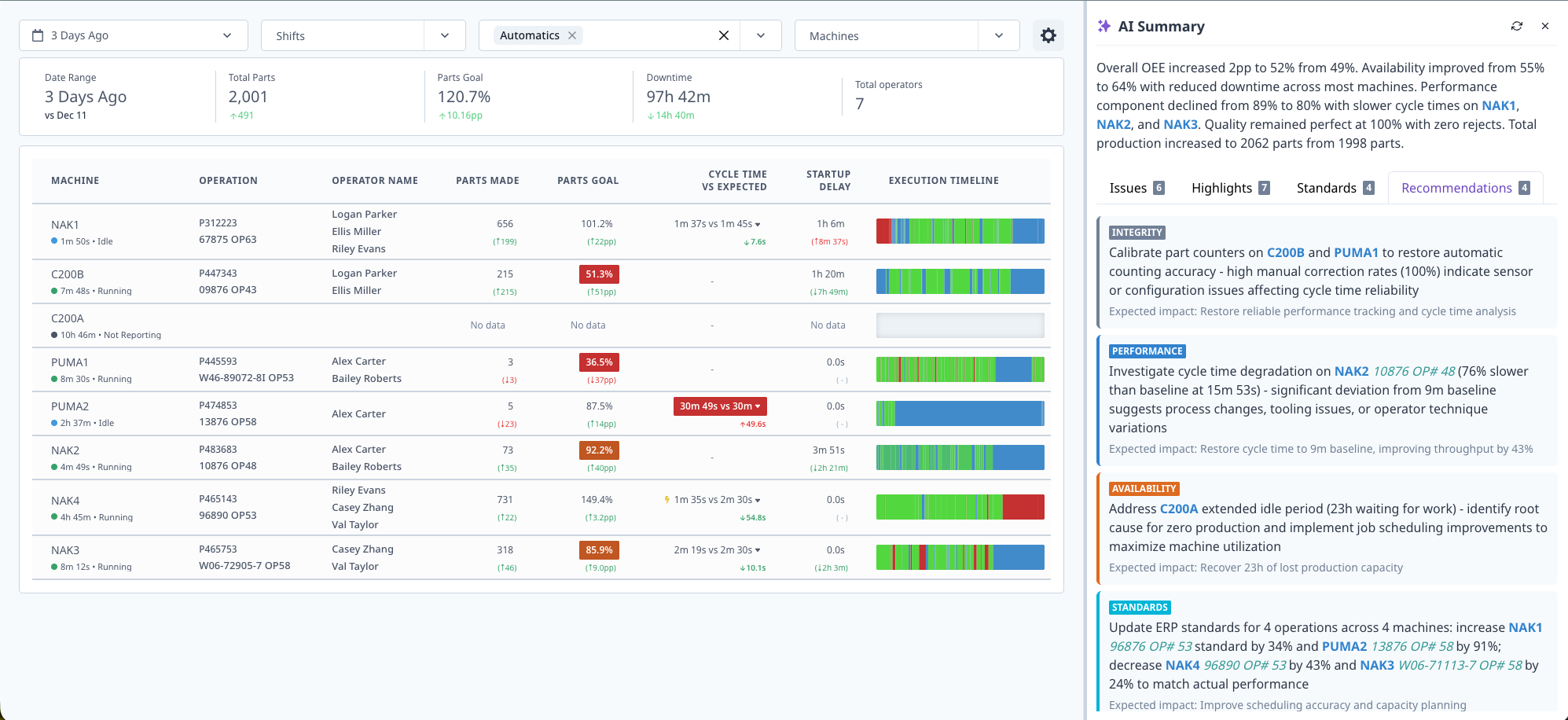The image size is (1568, 720).
Task: Open the Machines dropdown
Action: 998,35
